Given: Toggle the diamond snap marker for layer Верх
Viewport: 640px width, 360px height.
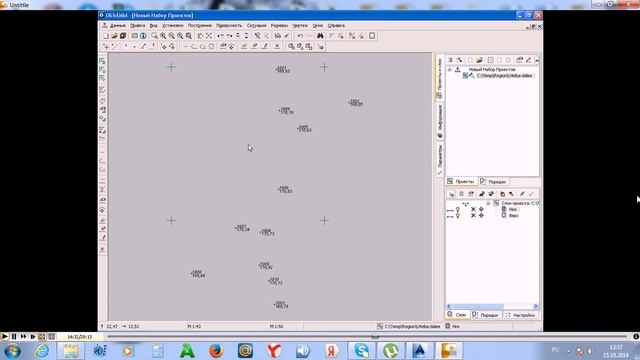Looking at the screenshot, I should click(x=481, y=216).
